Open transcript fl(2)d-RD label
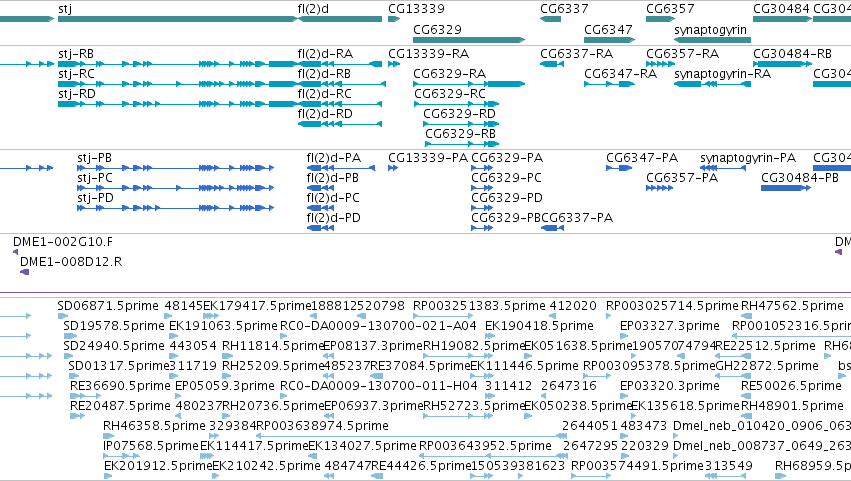The image size is (851, 481). click(x=325, y=114)
